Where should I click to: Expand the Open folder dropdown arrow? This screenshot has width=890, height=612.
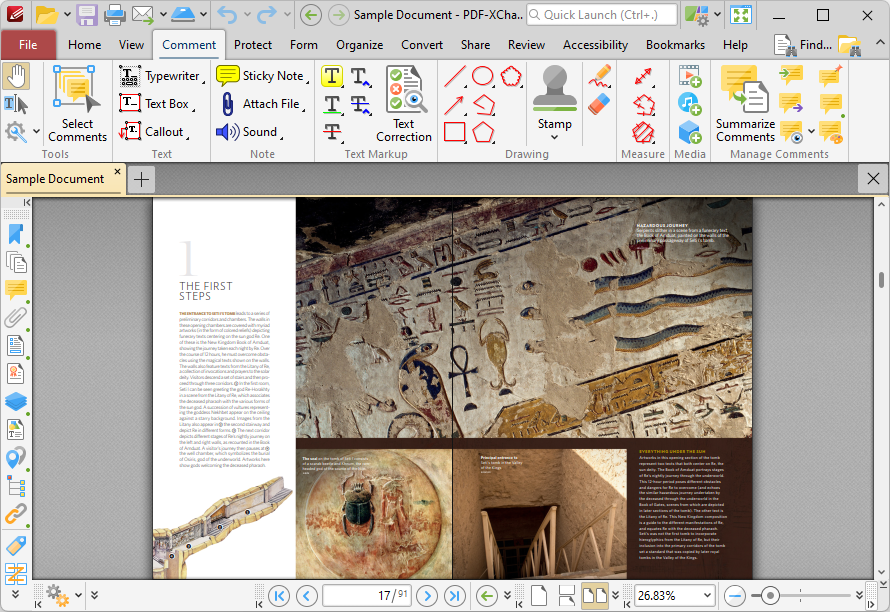coord(67,15)
